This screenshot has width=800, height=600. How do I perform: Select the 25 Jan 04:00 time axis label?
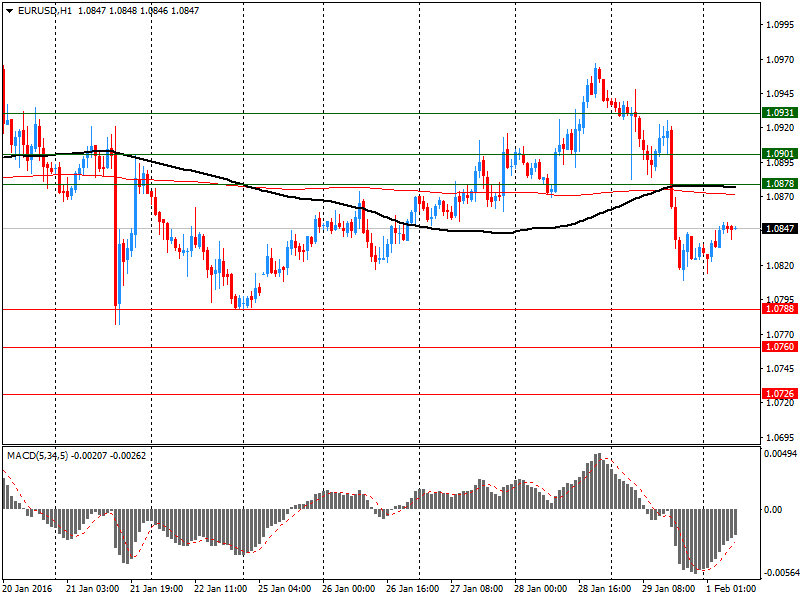(x=285, y=588)
